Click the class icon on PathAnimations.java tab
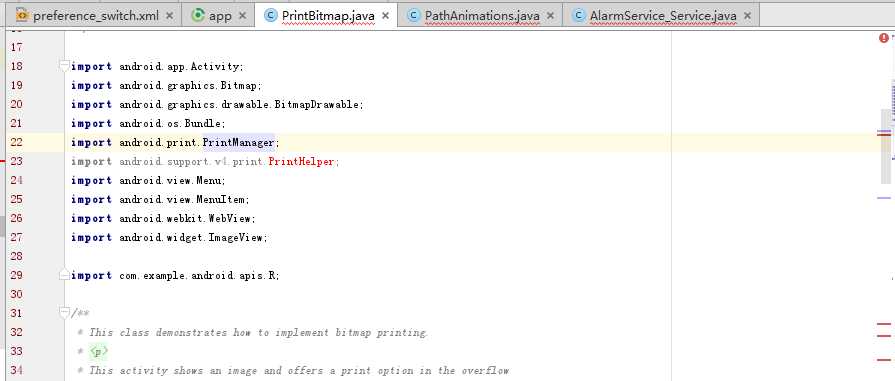The height and width of the screenshot is (381, 895). [x=414, y=15]
